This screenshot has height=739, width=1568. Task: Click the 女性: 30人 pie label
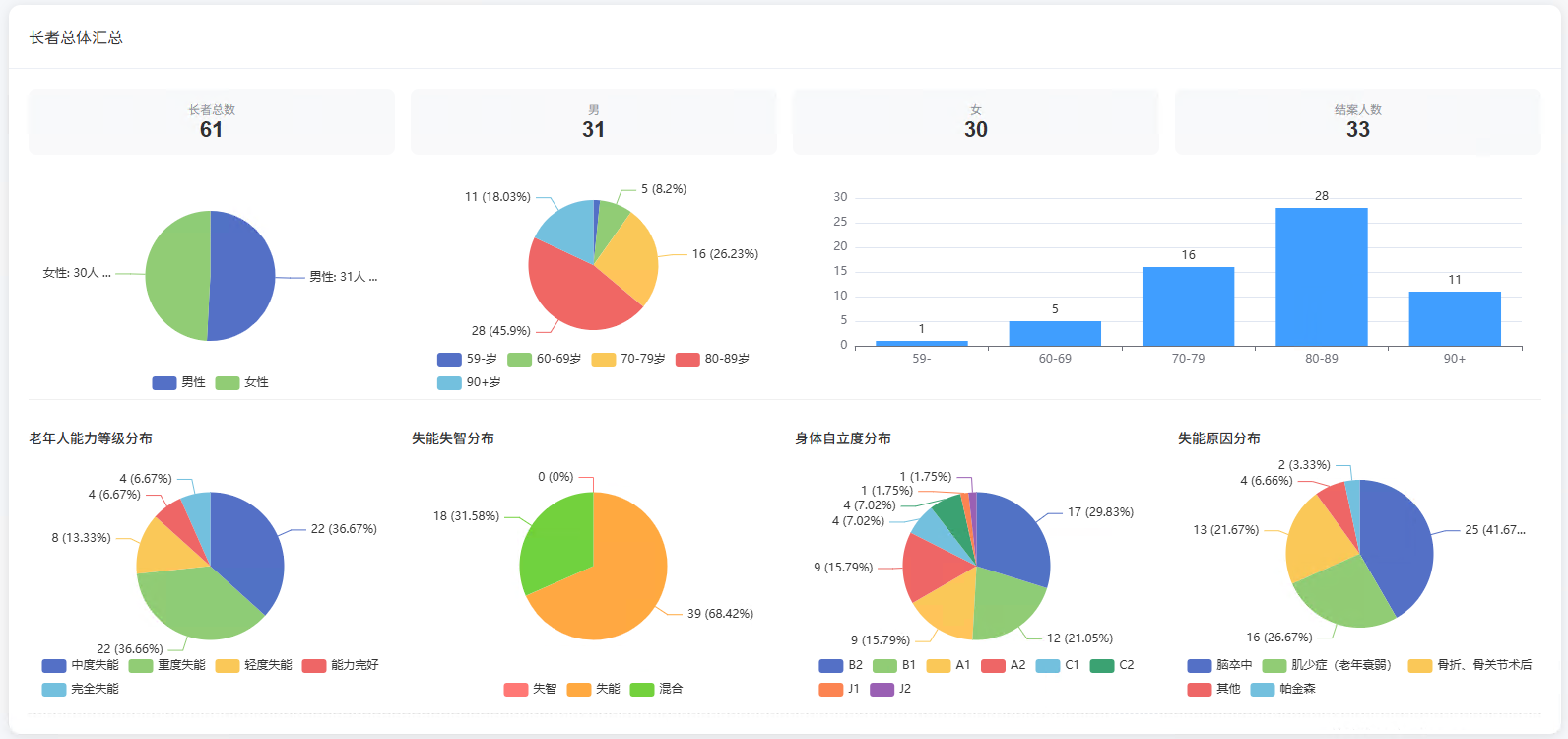[x=77, y=273]
